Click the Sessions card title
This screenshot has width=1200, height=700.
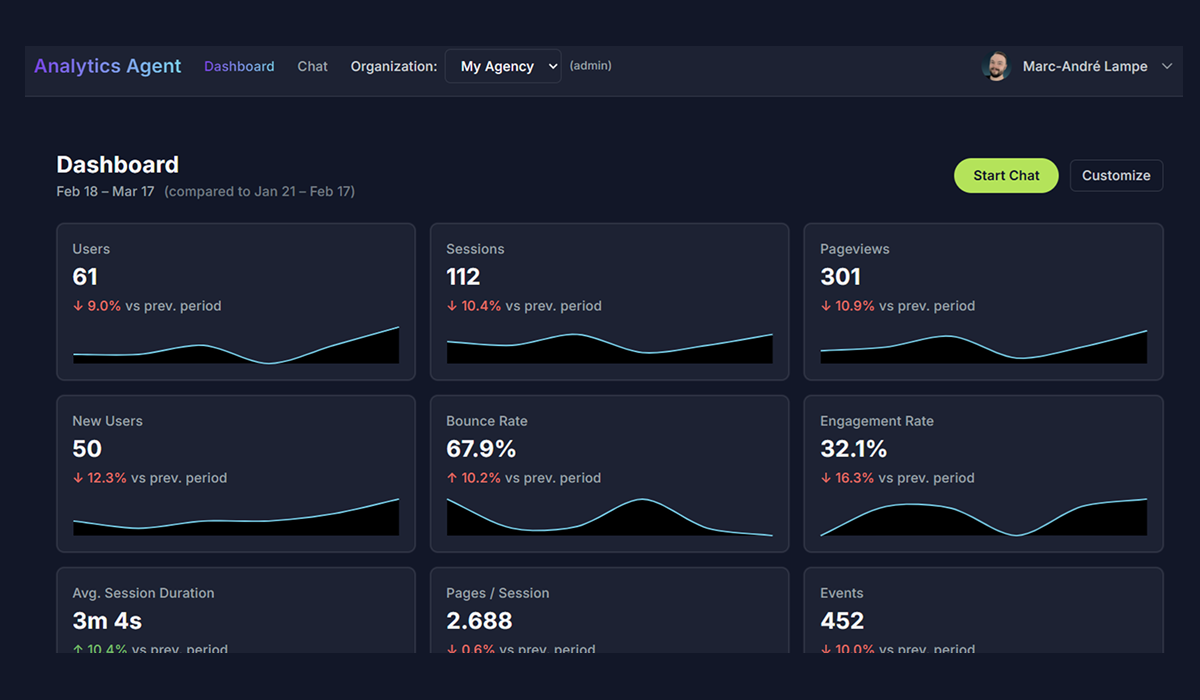point(475,249)
